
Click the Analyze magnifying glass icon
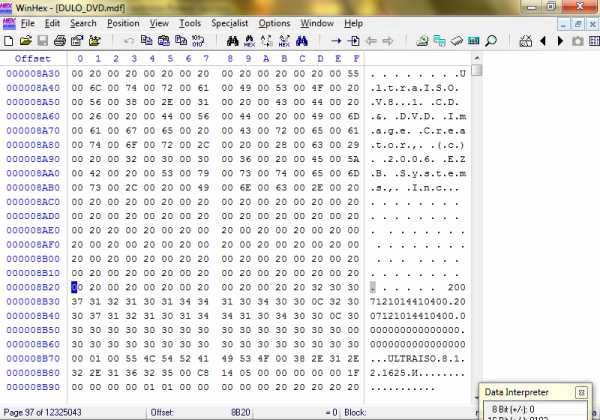click(x=491, y=41)
